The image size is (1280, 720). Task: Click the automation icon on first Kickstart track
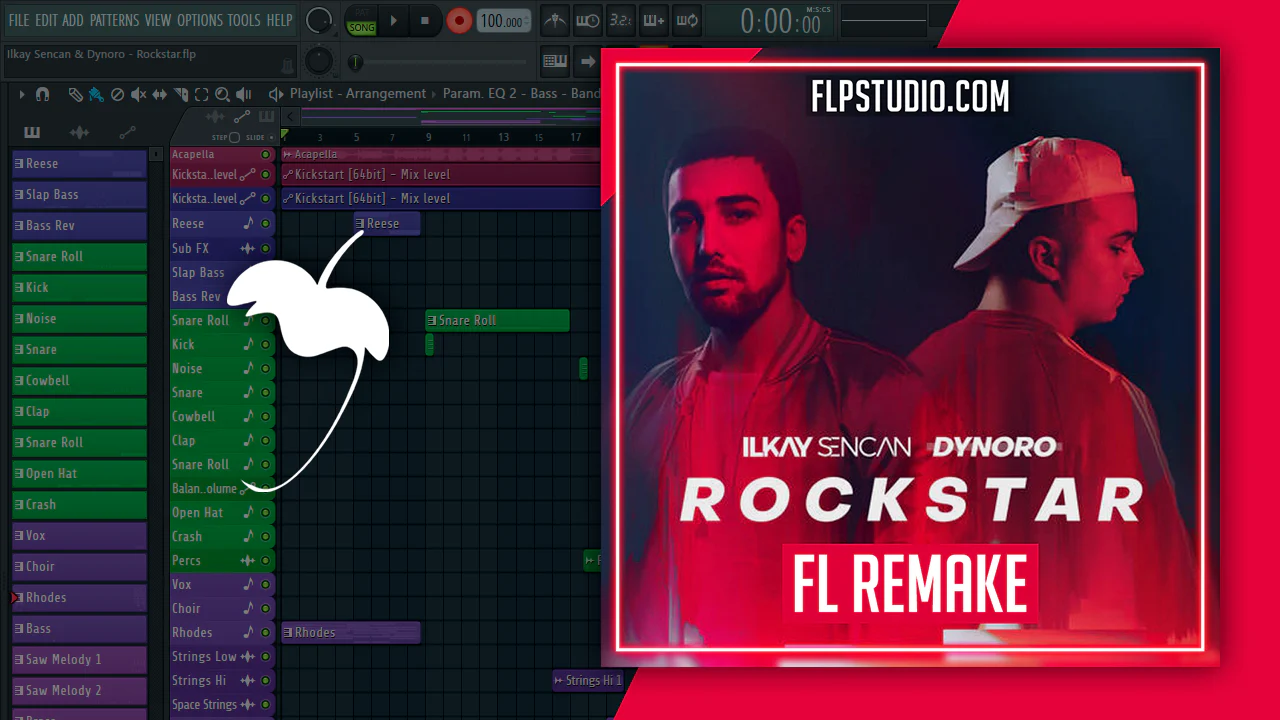[x=248, y=174]
